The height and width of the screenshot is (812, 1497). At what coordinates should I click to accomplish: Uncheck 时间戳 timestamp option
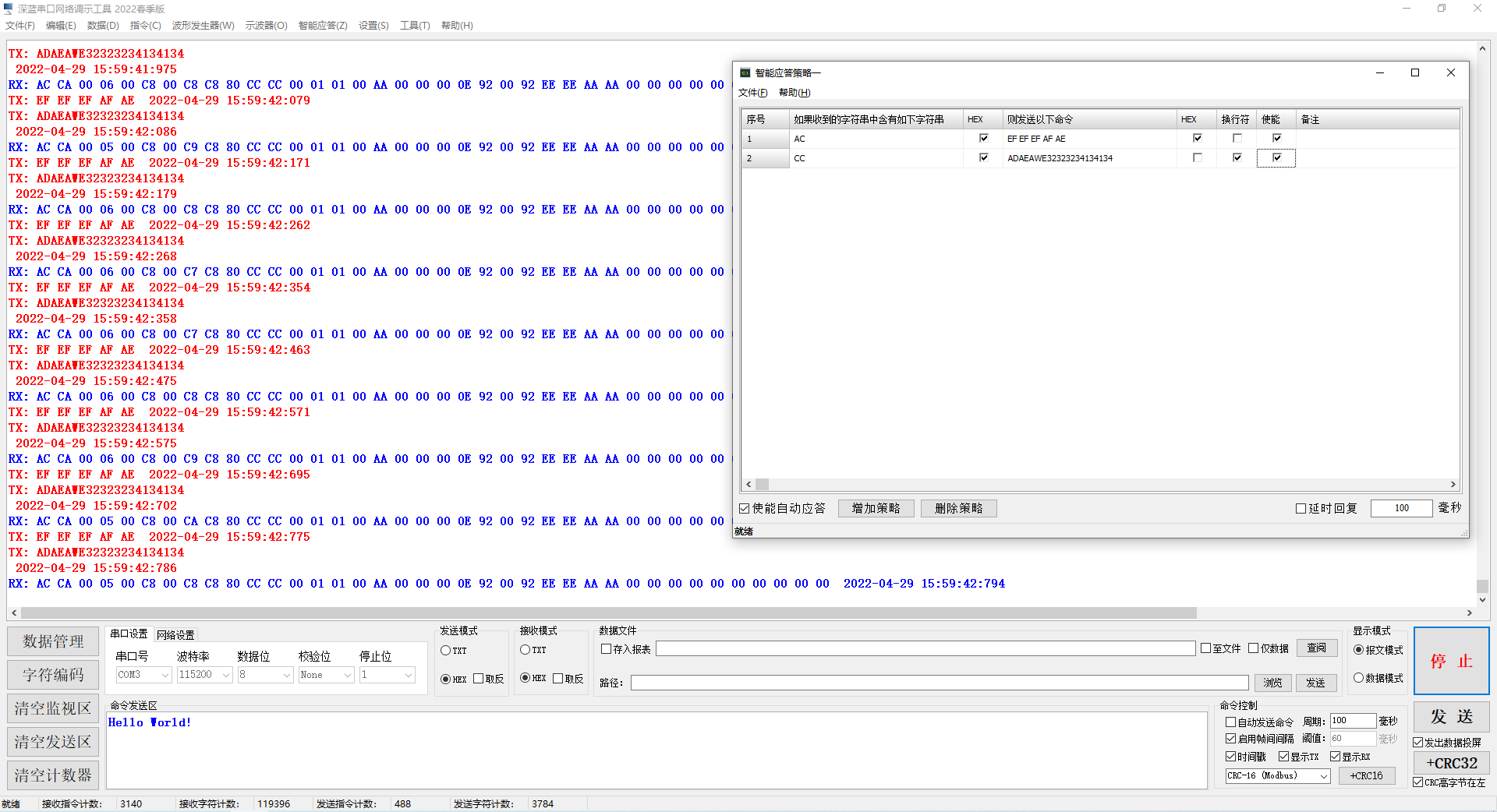[x=1230, y=756]
